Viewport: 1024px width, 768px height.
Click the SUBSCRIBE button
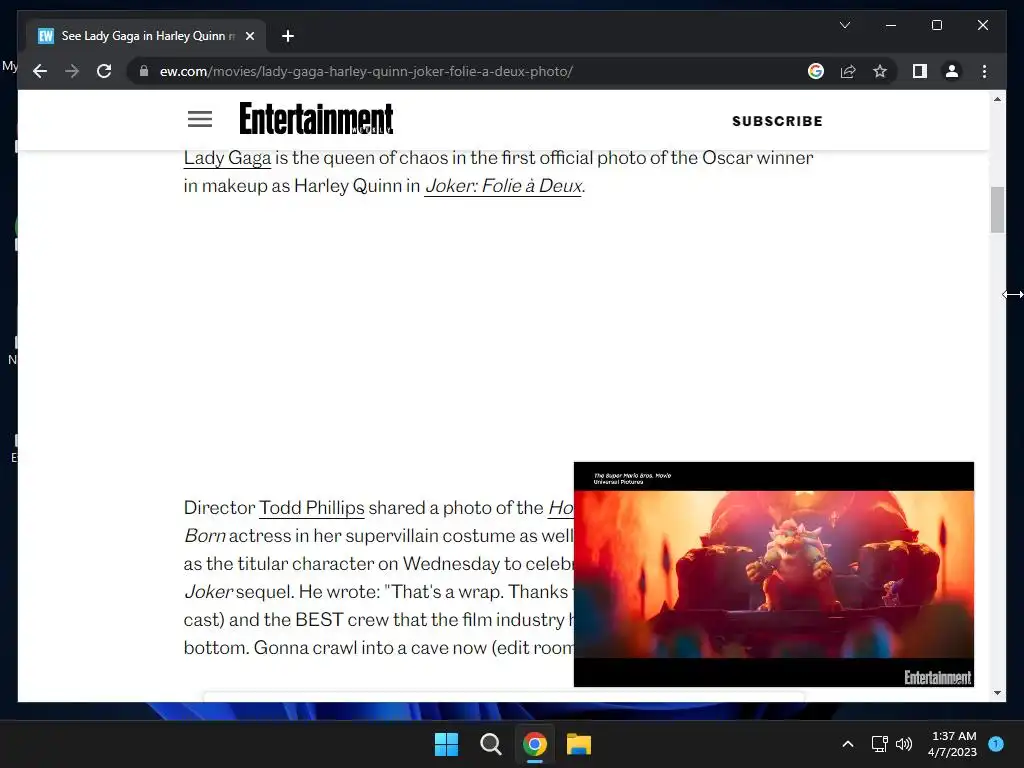tap(777, 121)
